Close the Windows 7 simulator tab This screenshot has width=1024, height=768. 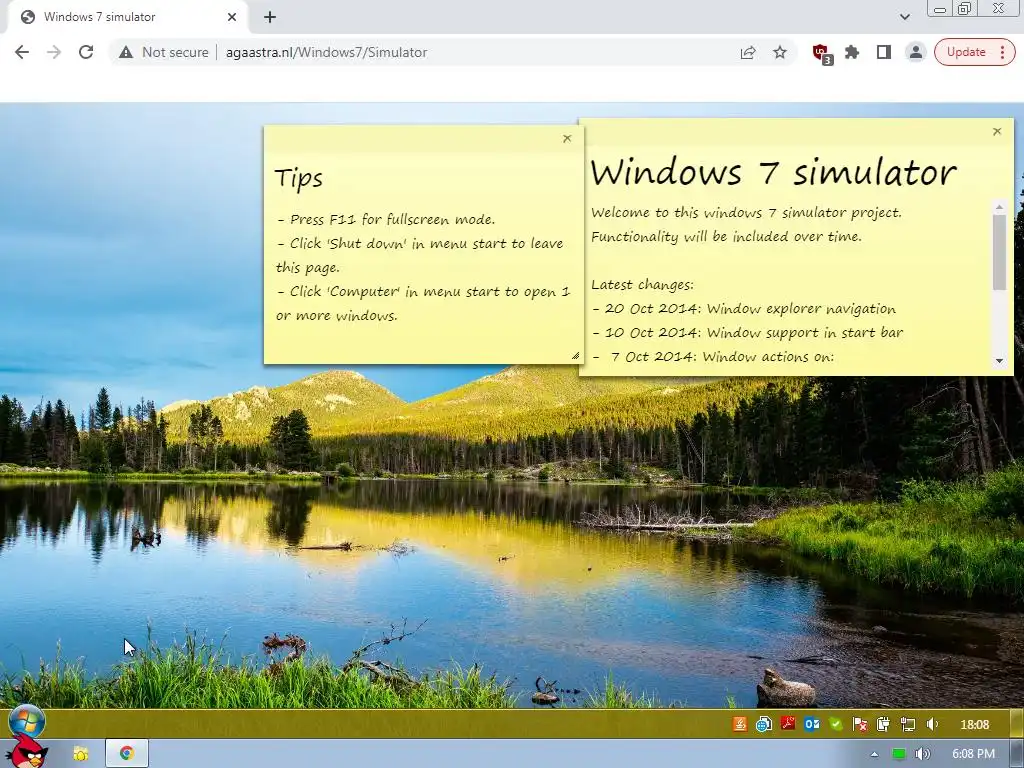click(x=232, y=17)
